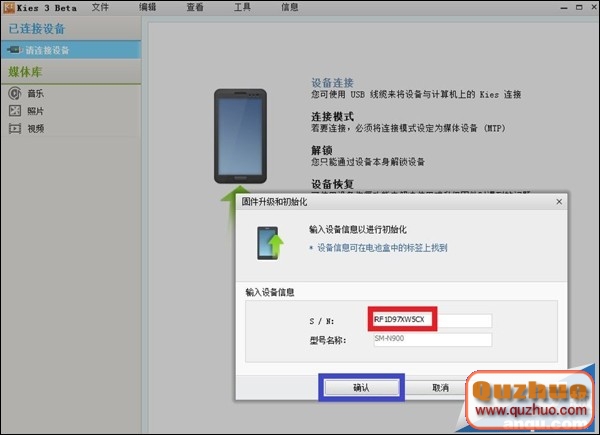Screen dimensions: 600x435
Task: Open the 编辑 menu
Action: point(147,7)
